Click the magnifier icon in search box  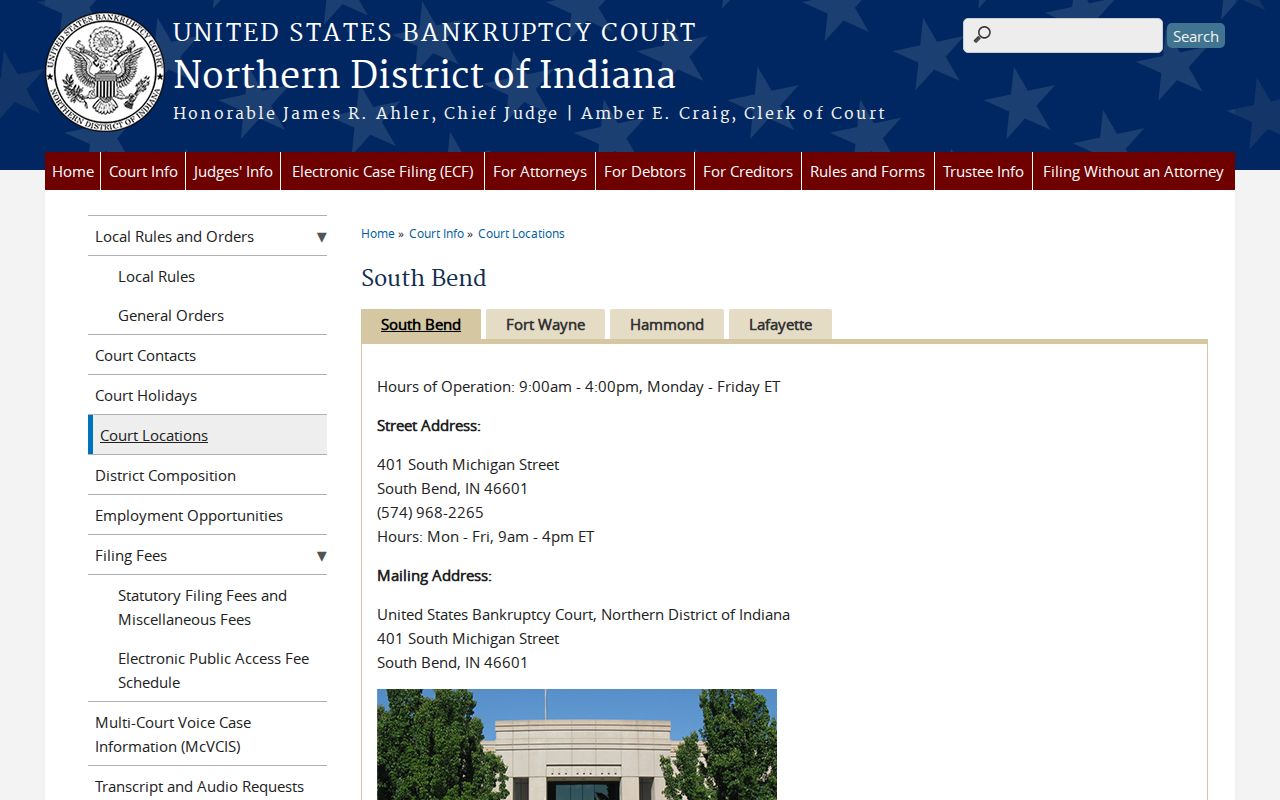pos(983,36)
